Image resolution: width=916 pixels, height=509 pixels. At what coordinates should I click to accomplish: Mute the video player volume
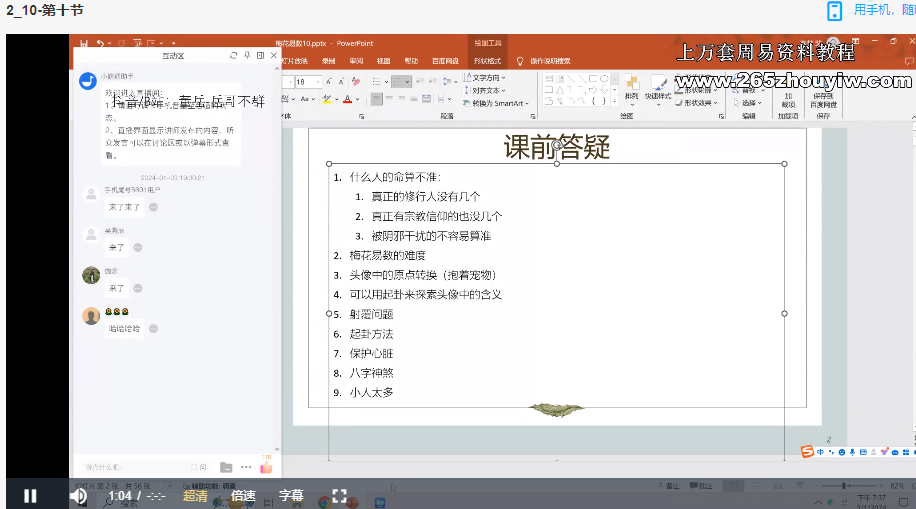point(78,496)
